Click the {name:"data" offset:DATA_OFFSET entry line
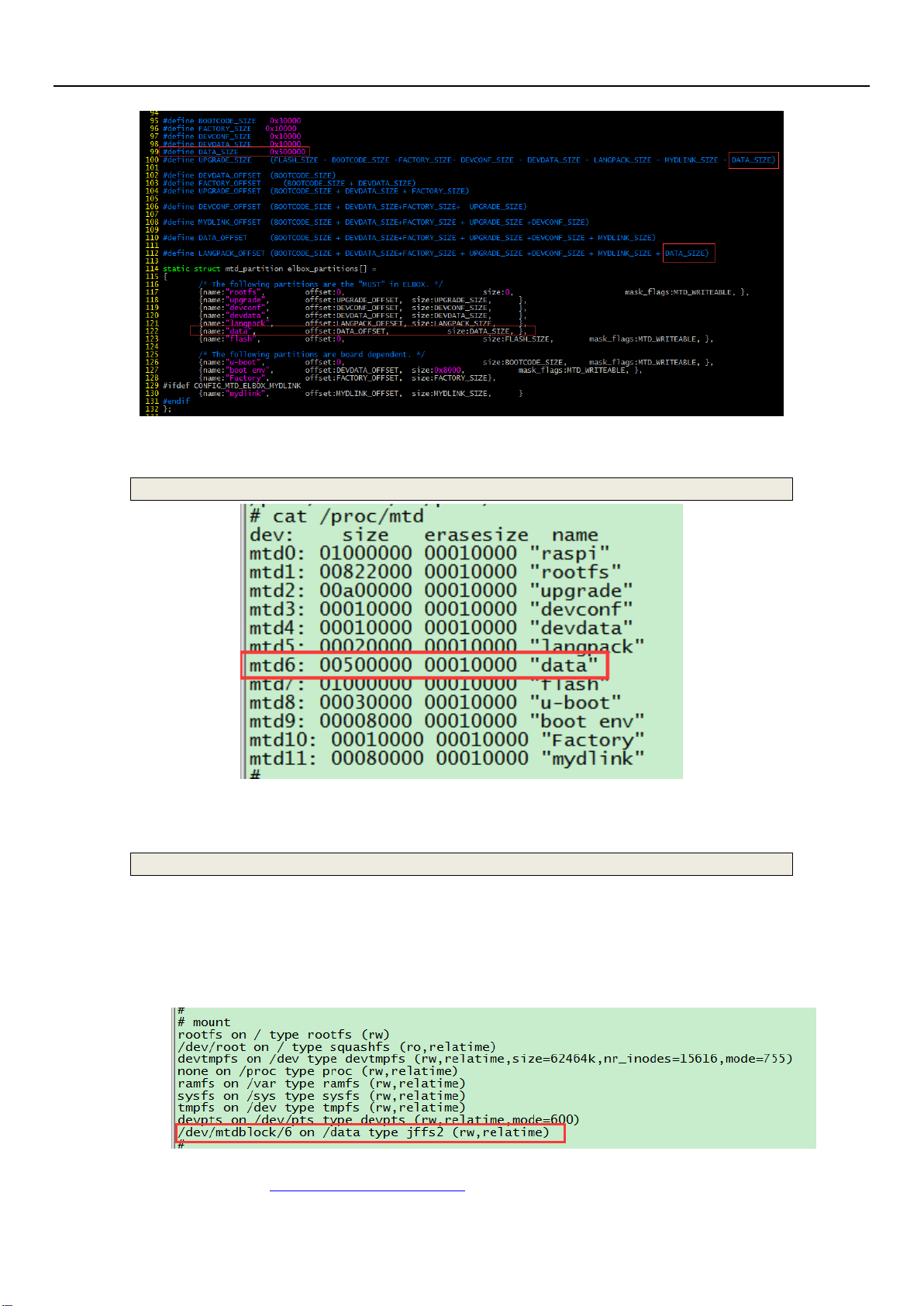This screenshot has height=1306, width=924. 363,331
